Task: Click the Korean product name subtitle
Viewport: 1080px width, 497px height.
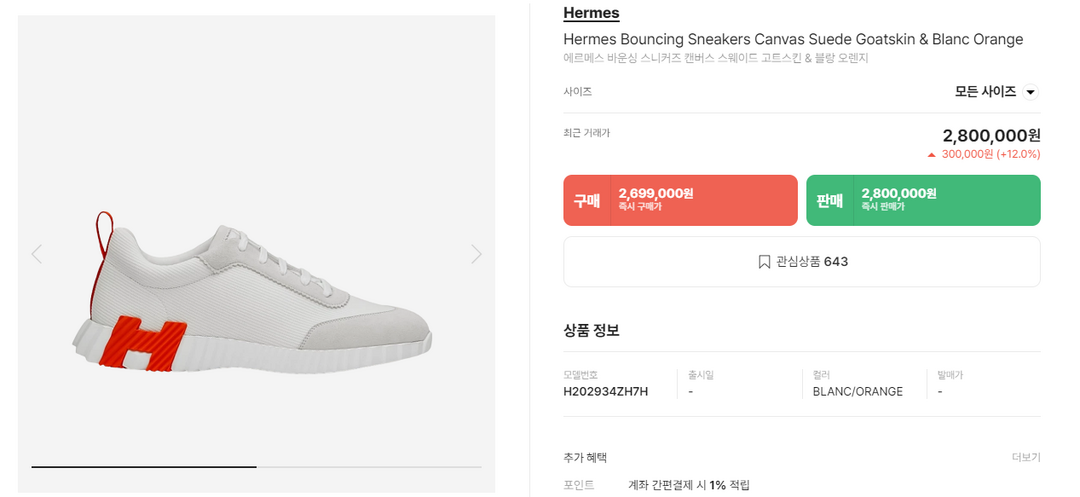Action: click(715, 59)
